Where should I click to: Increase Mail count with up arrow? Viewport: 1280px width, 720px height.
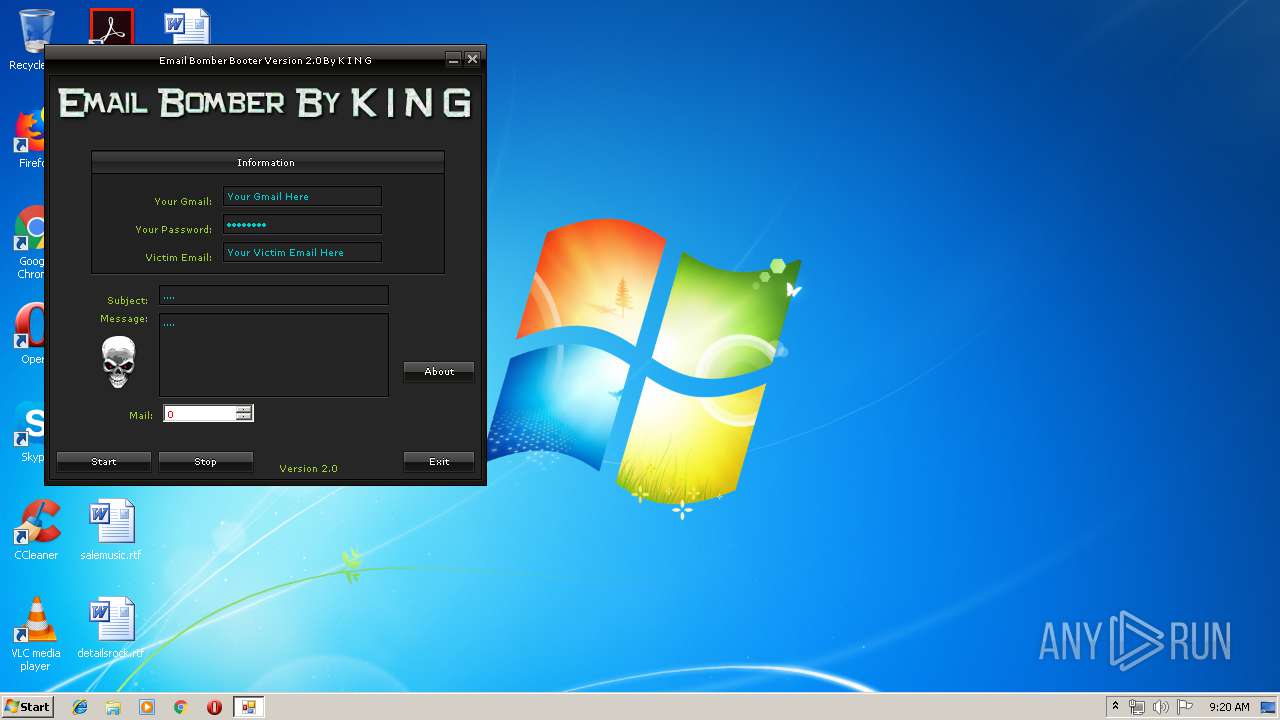point(244,409)
